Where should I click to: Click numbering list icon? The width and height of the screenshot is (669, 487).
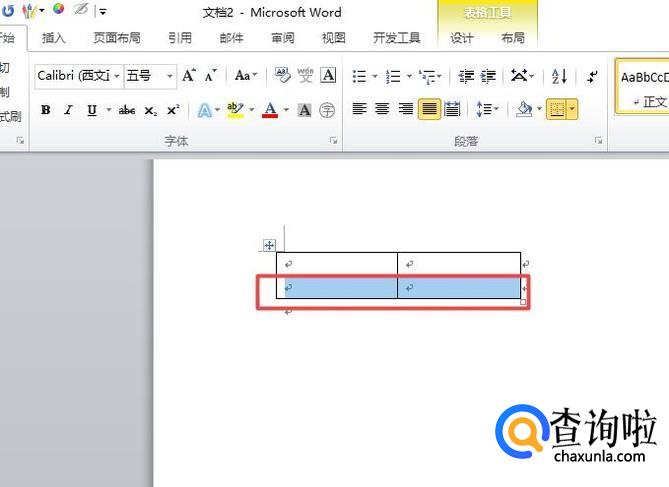pos(393,76)
